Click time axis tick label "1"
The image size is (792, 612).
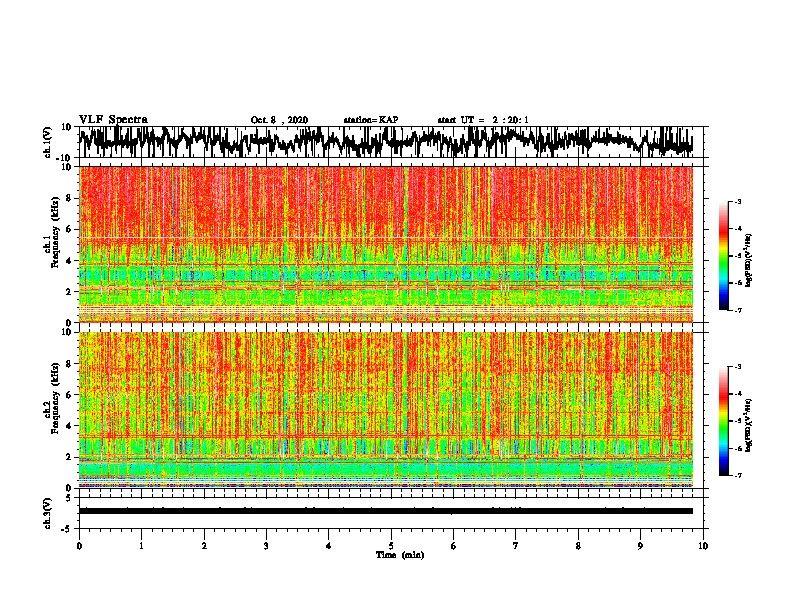click(141, 546)
